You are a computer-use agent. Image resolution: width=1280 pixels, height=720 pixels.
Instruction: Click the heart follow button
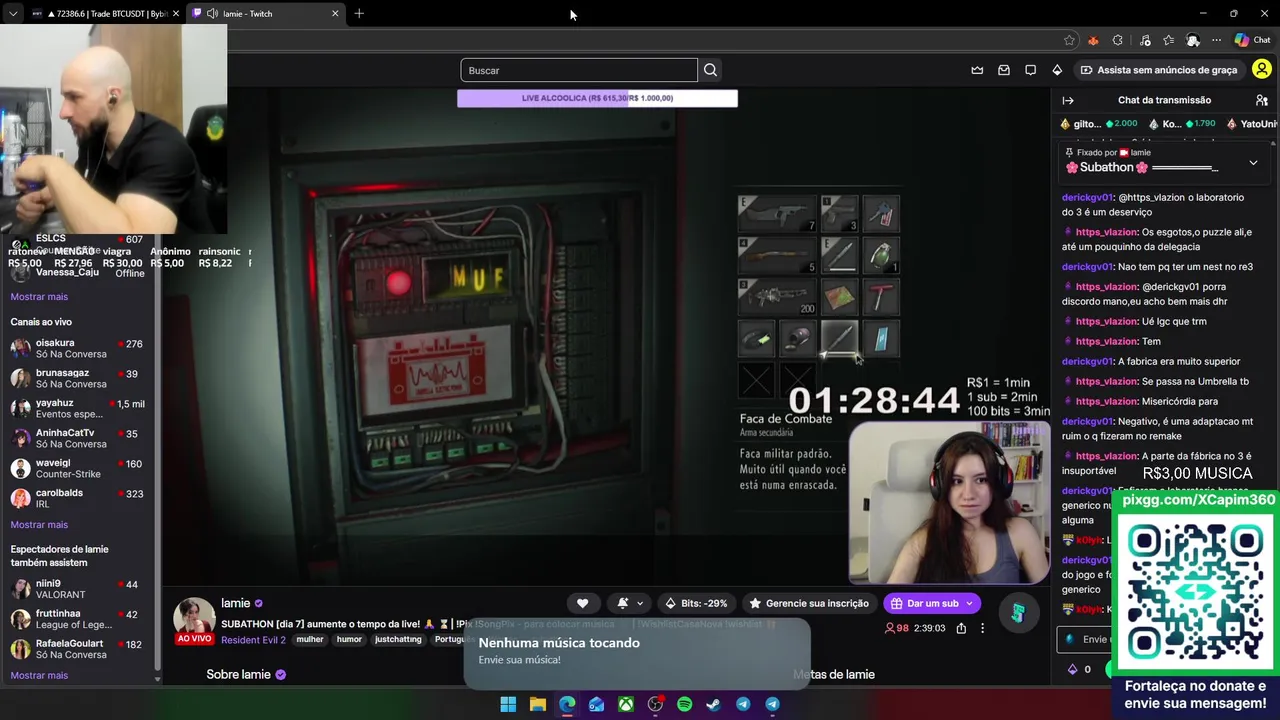pyautogui.click(x=582, y=603)
